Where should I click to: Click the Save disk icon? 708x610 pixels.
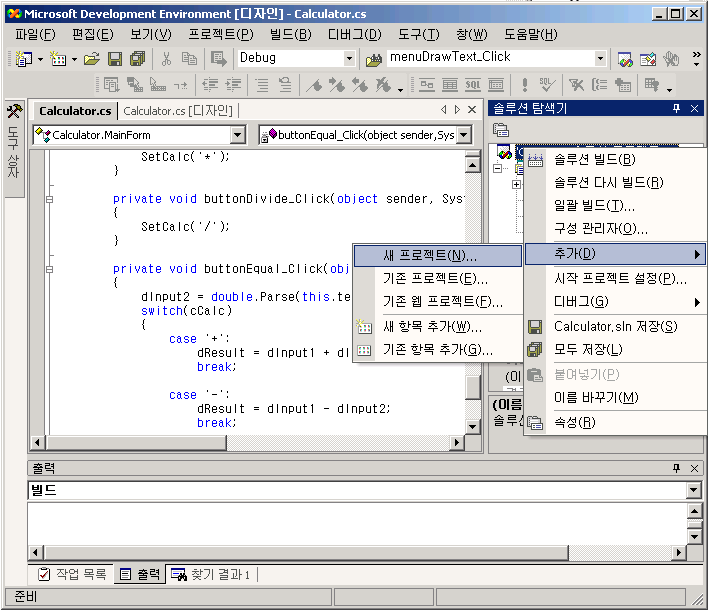pyautogui.click(x=115, y=59)
